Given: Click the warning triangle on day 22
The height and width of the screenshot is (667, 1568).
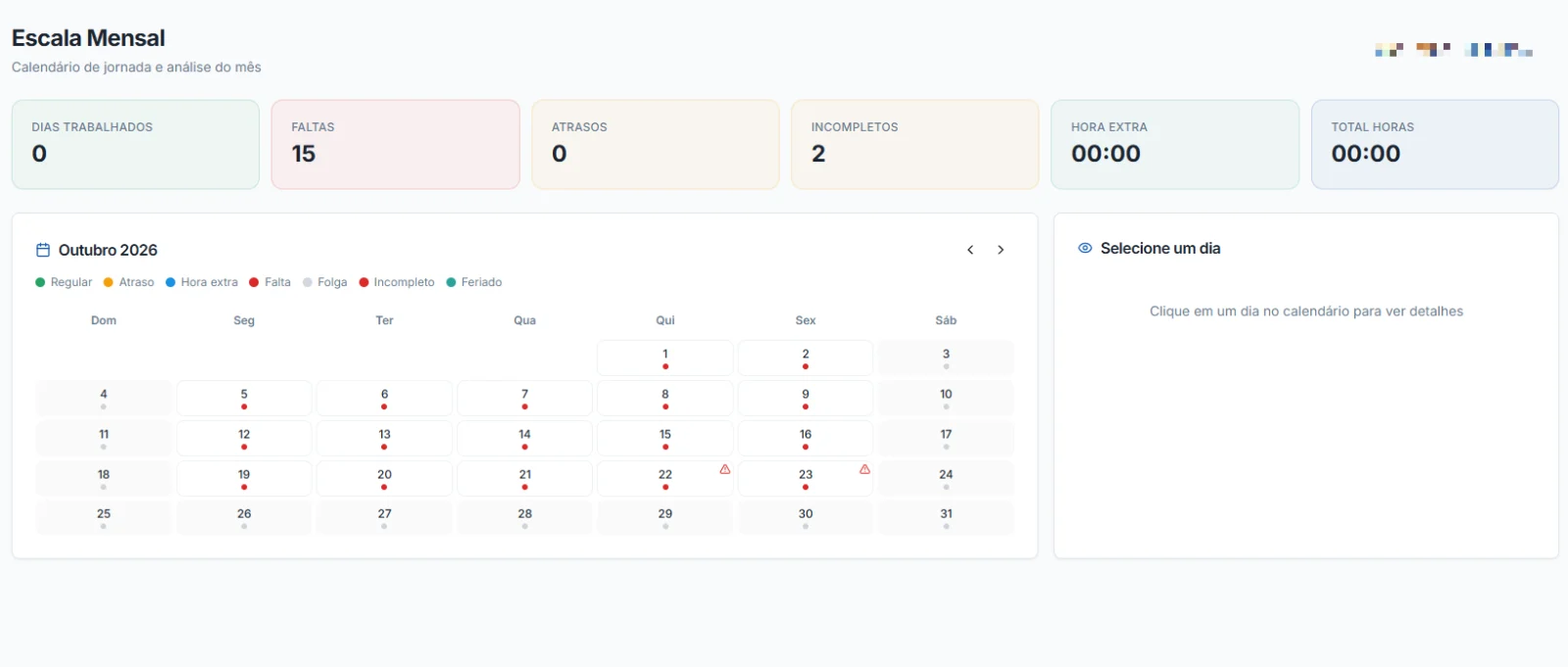Looking at the screenshot, I should [x=725, y=469].
